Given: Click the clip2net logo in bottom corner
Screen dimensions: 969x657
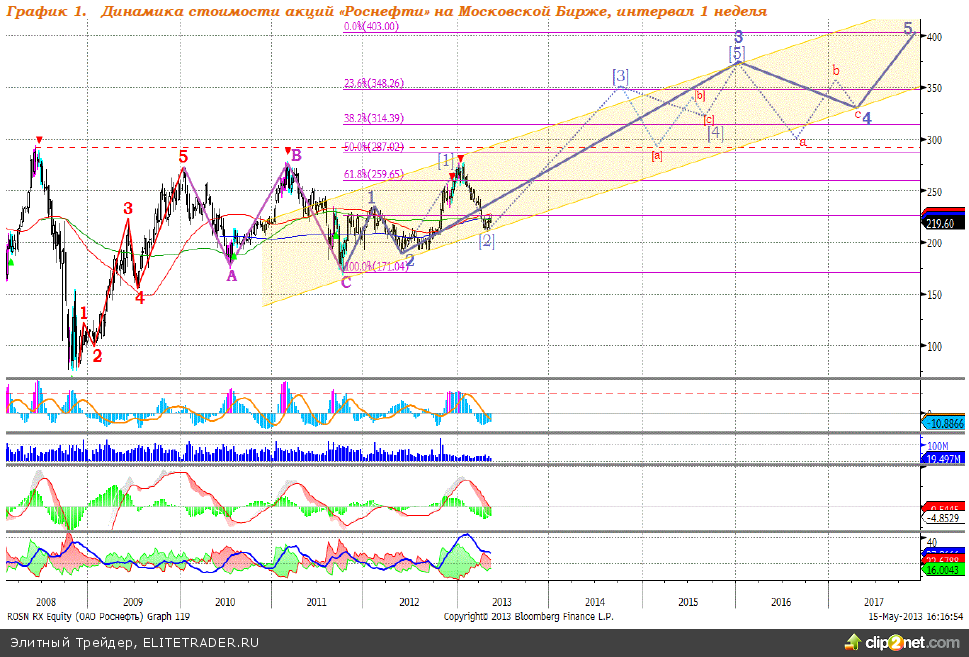Looking at the screenshot, I should [919, 643].
